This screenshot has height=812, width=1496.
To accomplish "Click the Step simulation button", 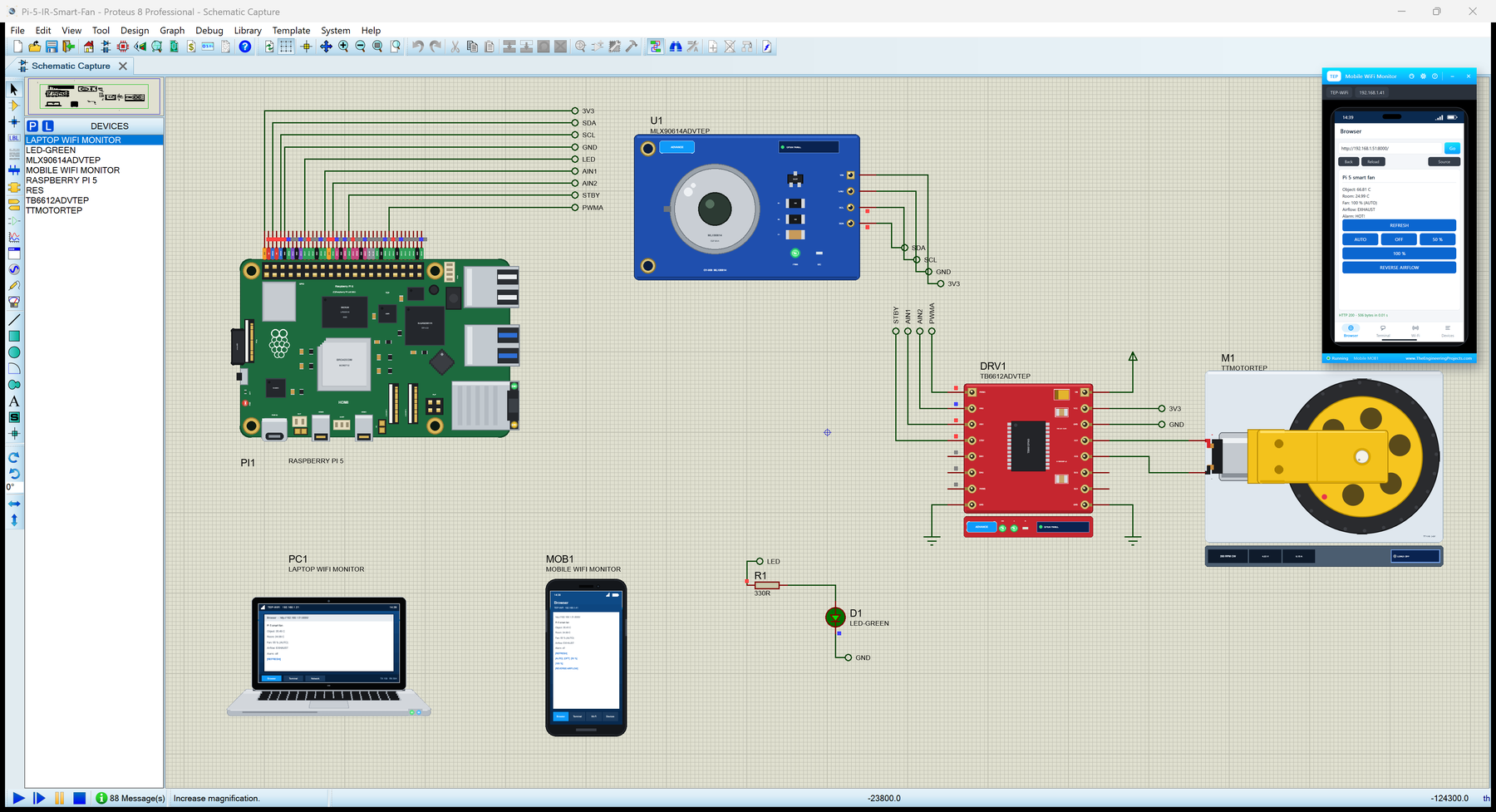I will click(x=39, y=798).
